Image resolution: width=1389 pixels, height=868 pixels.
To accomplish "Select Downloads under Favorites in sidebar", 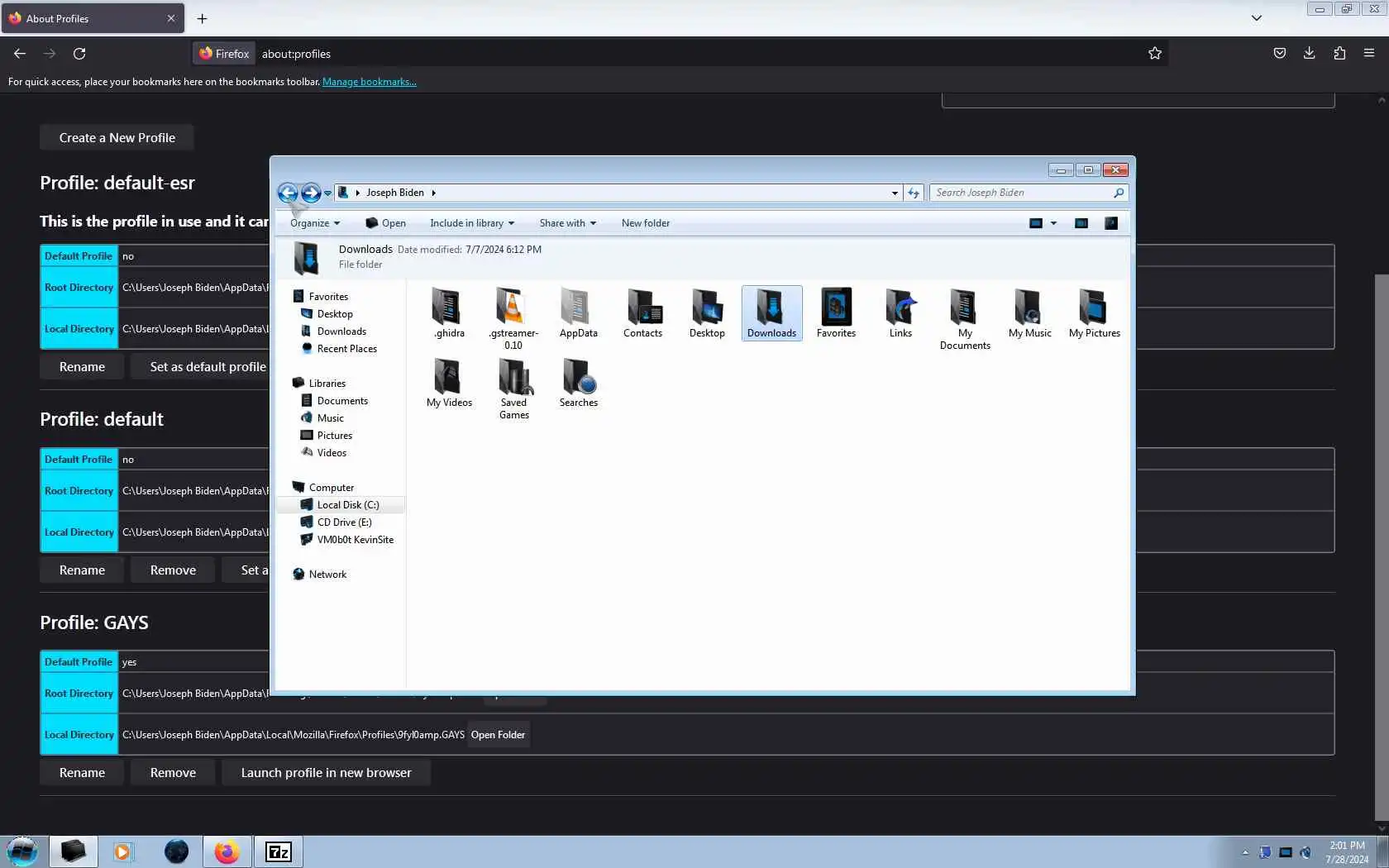I will 341,331.
